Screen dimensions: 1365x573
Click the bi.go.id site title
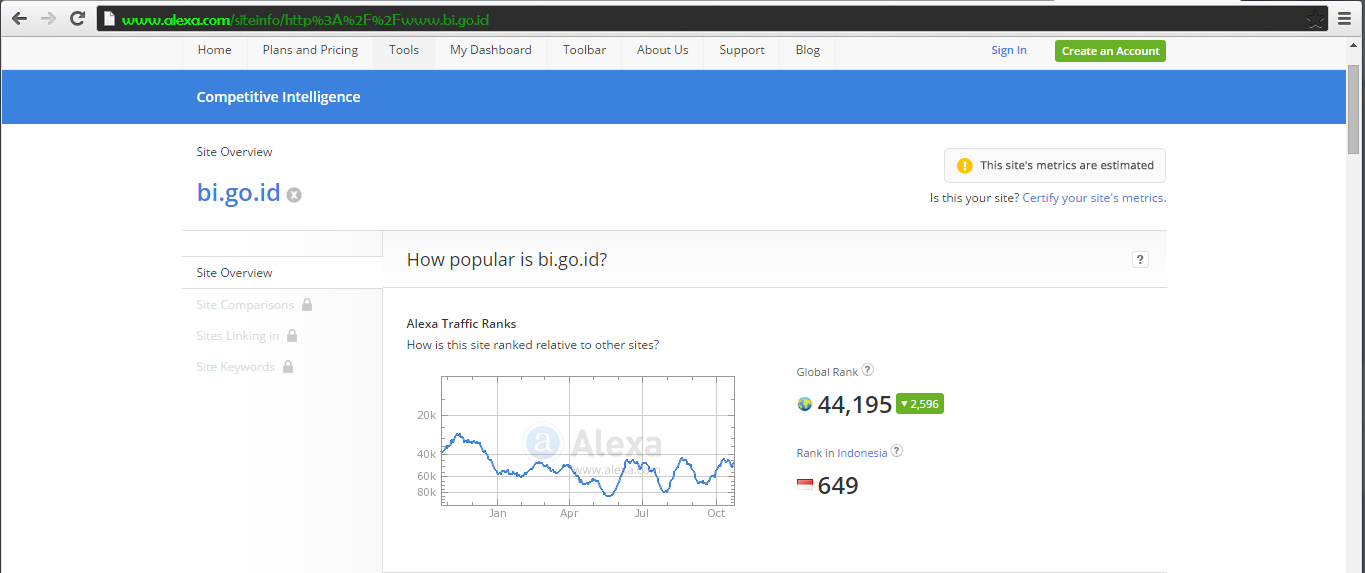[x=238, y=192]
